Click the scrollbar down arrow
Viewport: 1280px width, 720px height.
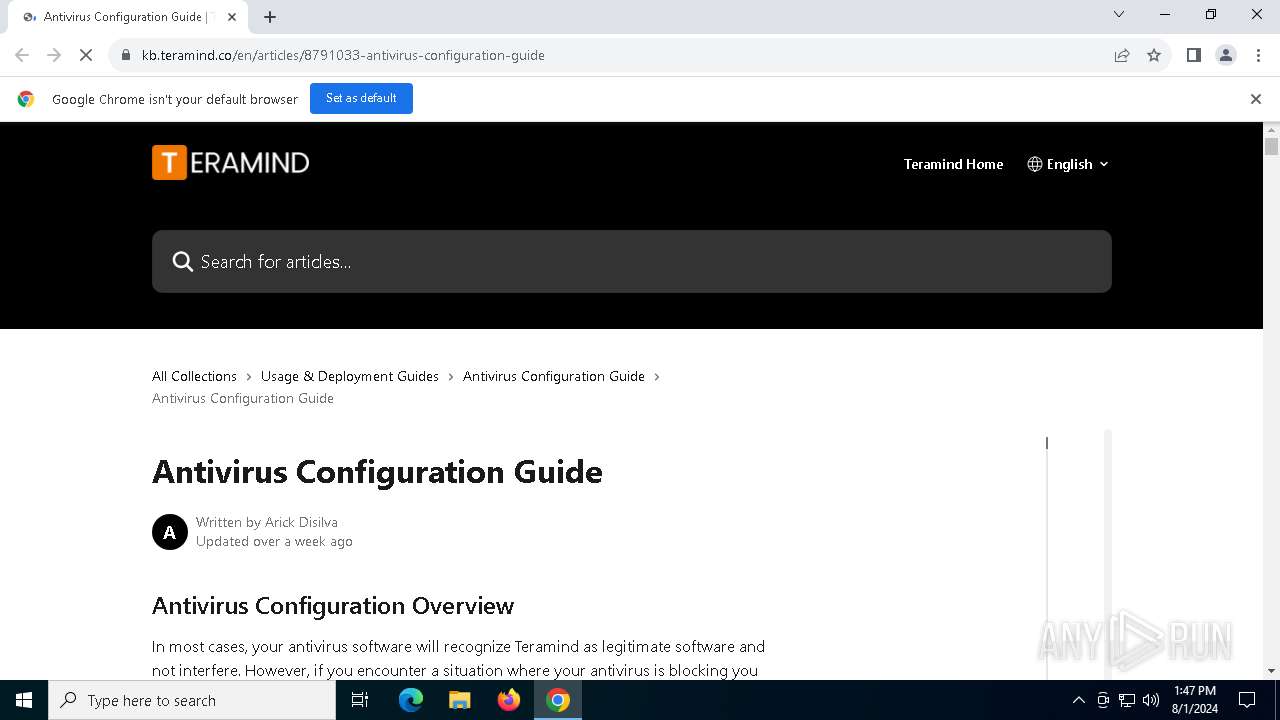(x=1271, y=671)
